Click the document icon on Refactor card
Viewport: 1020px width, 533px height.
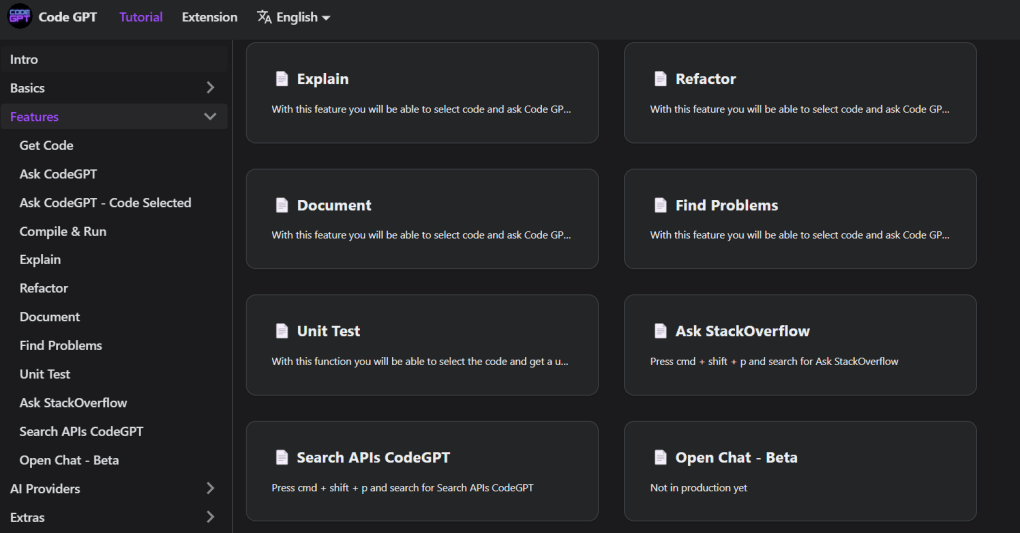(660, 79)
